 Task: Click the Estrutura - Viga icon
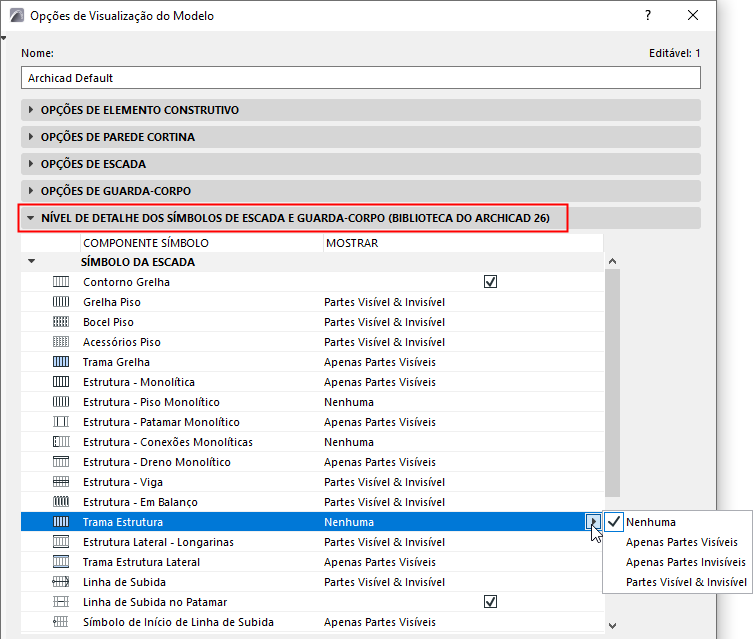[61, 482]
